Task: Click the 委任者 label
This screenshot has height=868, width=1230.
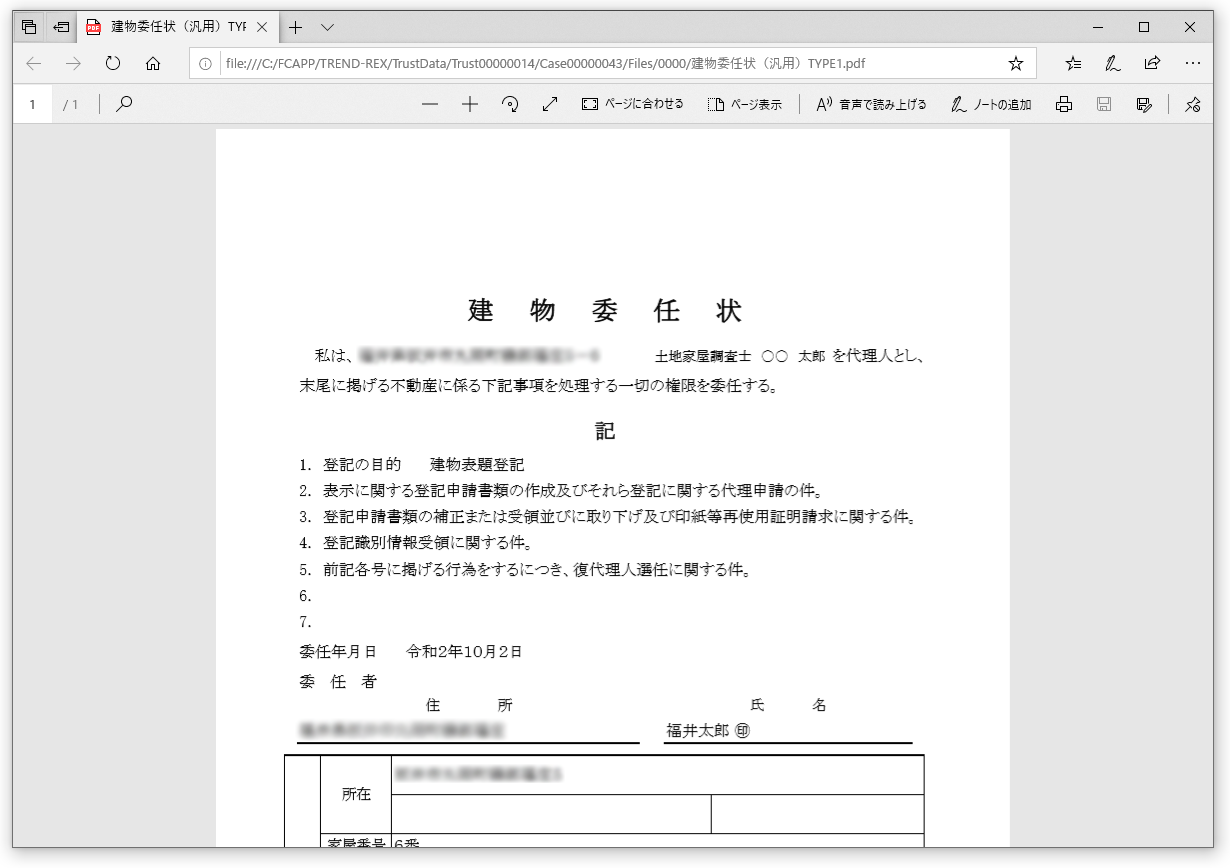Action: point(338,682)
